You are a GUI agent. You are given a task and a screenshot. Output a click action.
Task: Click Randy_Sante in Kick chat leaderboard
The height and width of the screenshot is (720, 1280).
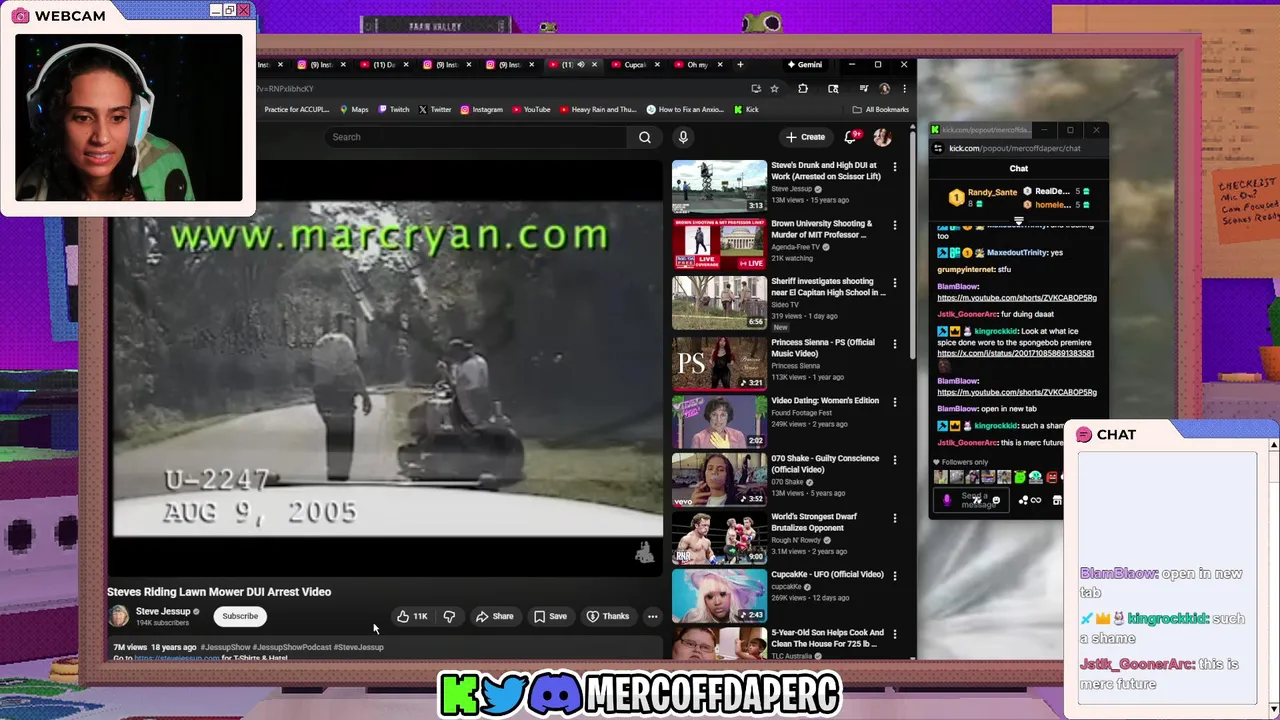pos(992,192)
